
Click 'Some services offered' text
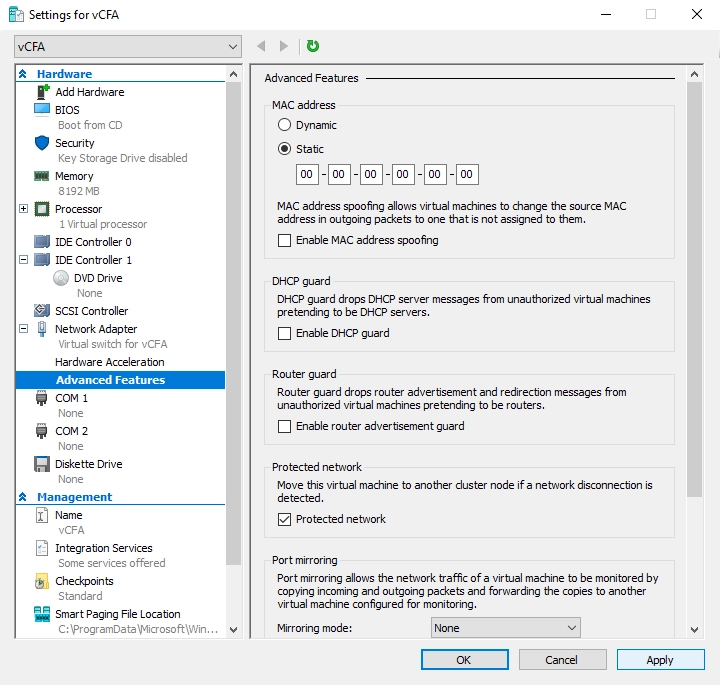coord(112,563)
